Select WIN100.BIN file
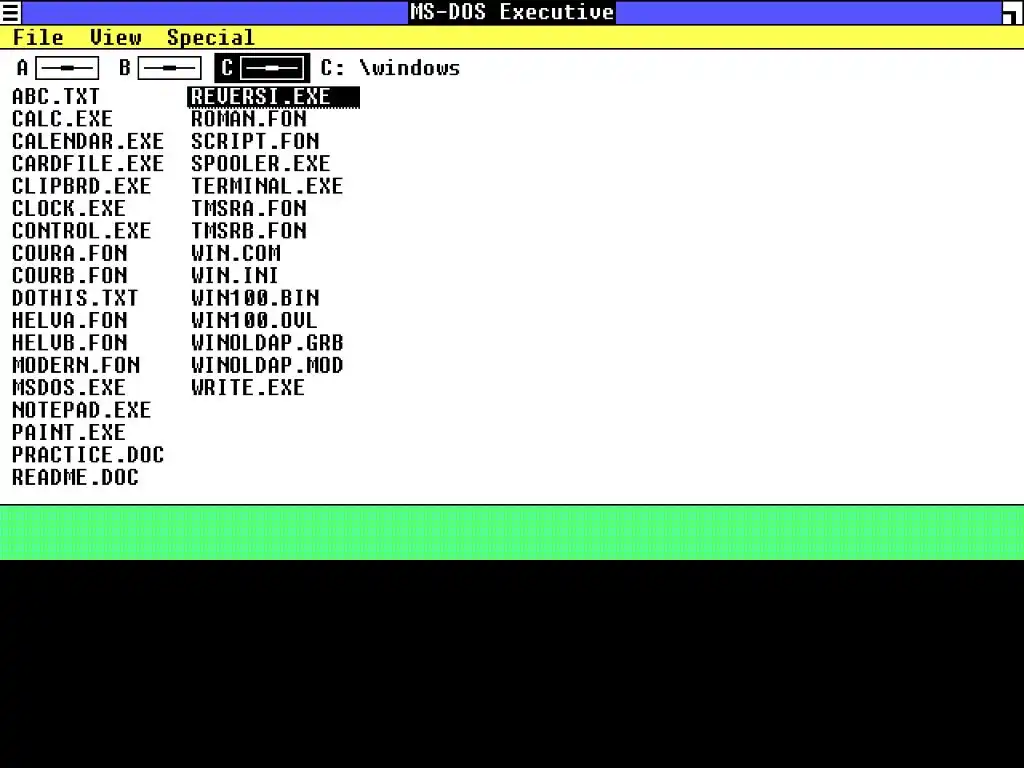 [x=255, y=298]
